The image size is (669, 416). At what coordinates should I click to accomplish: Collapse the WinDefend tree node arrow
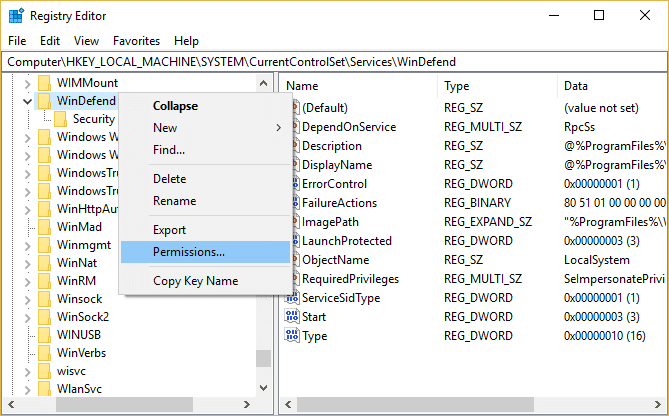(x=26, y=101)
